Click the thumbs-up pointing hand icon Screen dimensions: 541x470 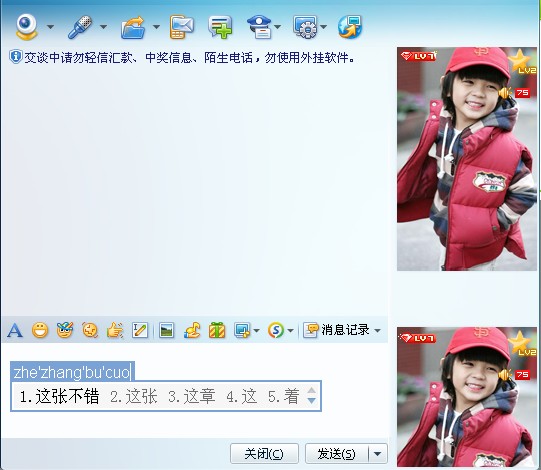tap(115, 330)
